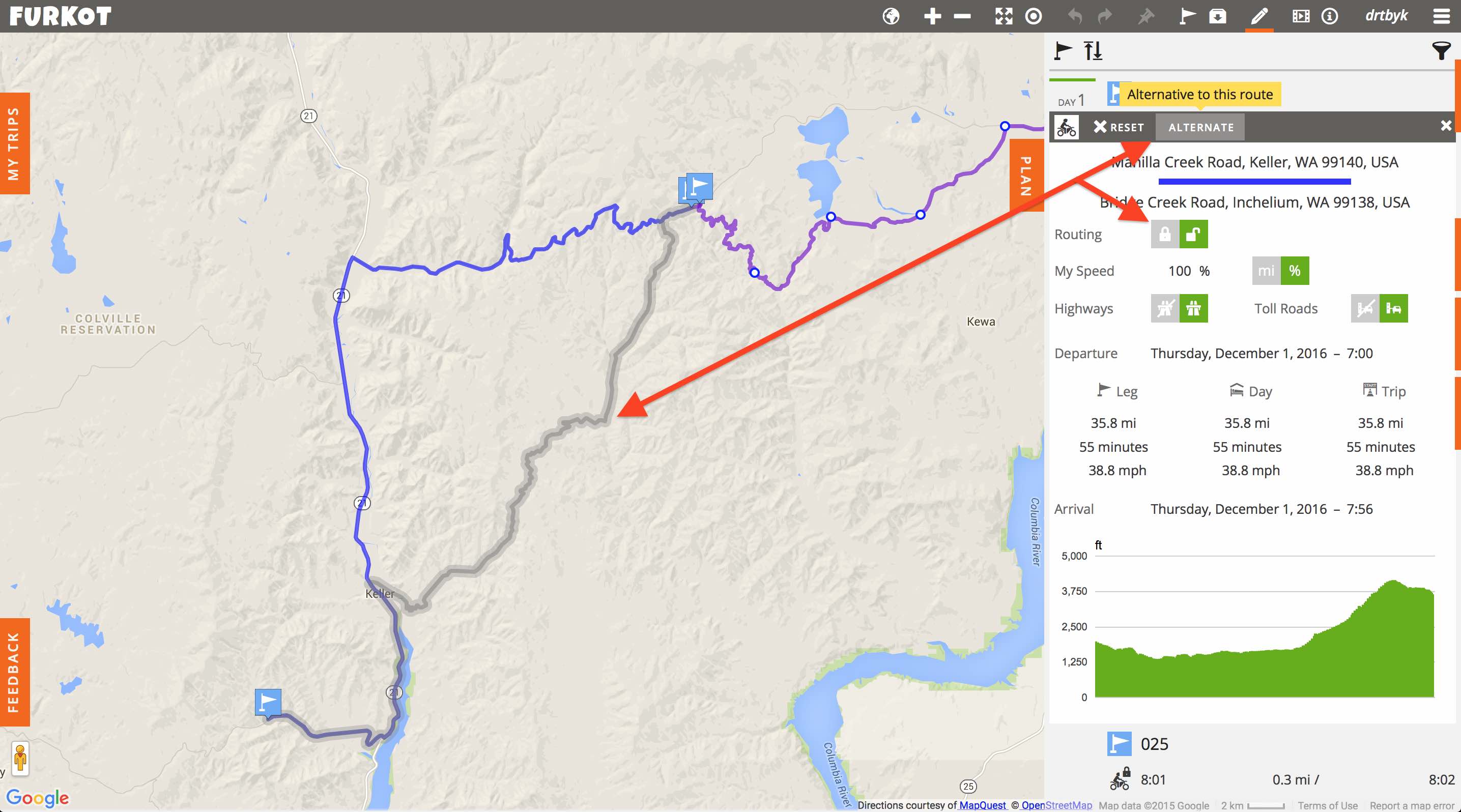Select the unlocked routing option
Viewport: 1461px width, 812px height.
[x=1193, y=234]
